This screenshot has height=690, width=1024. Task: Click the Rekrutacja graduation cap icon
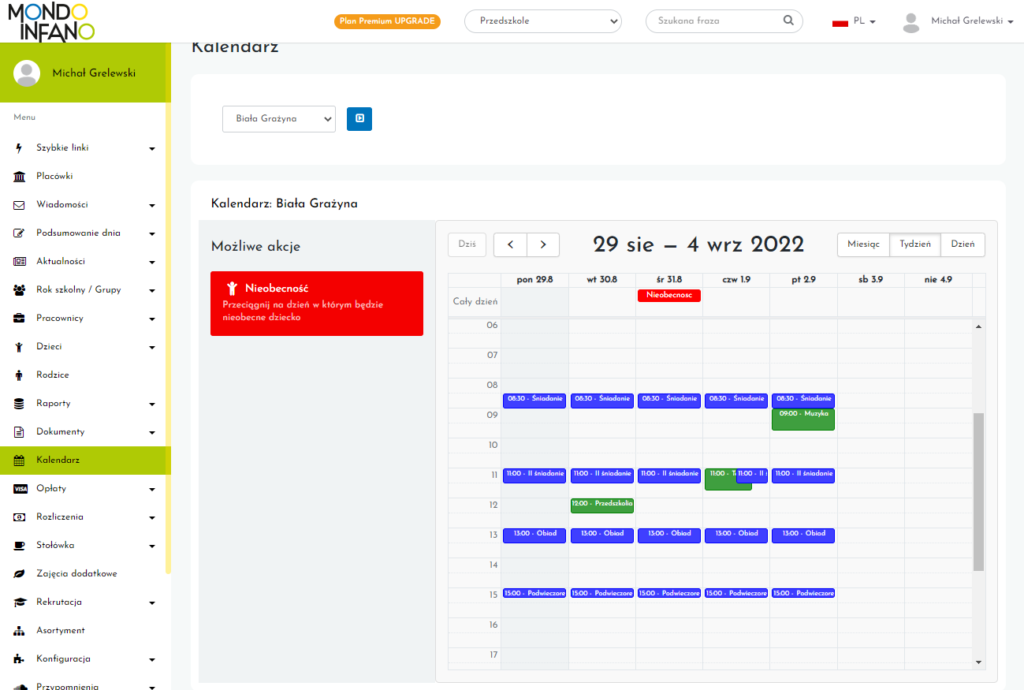click(x=20, y=603)
